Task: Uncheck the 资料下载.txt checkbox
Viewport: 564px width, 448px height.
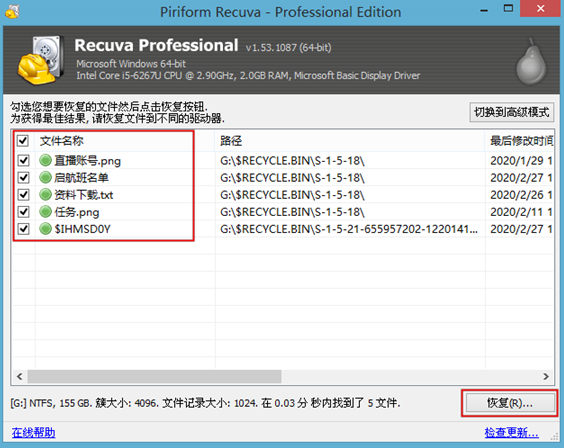Action: 24,195
